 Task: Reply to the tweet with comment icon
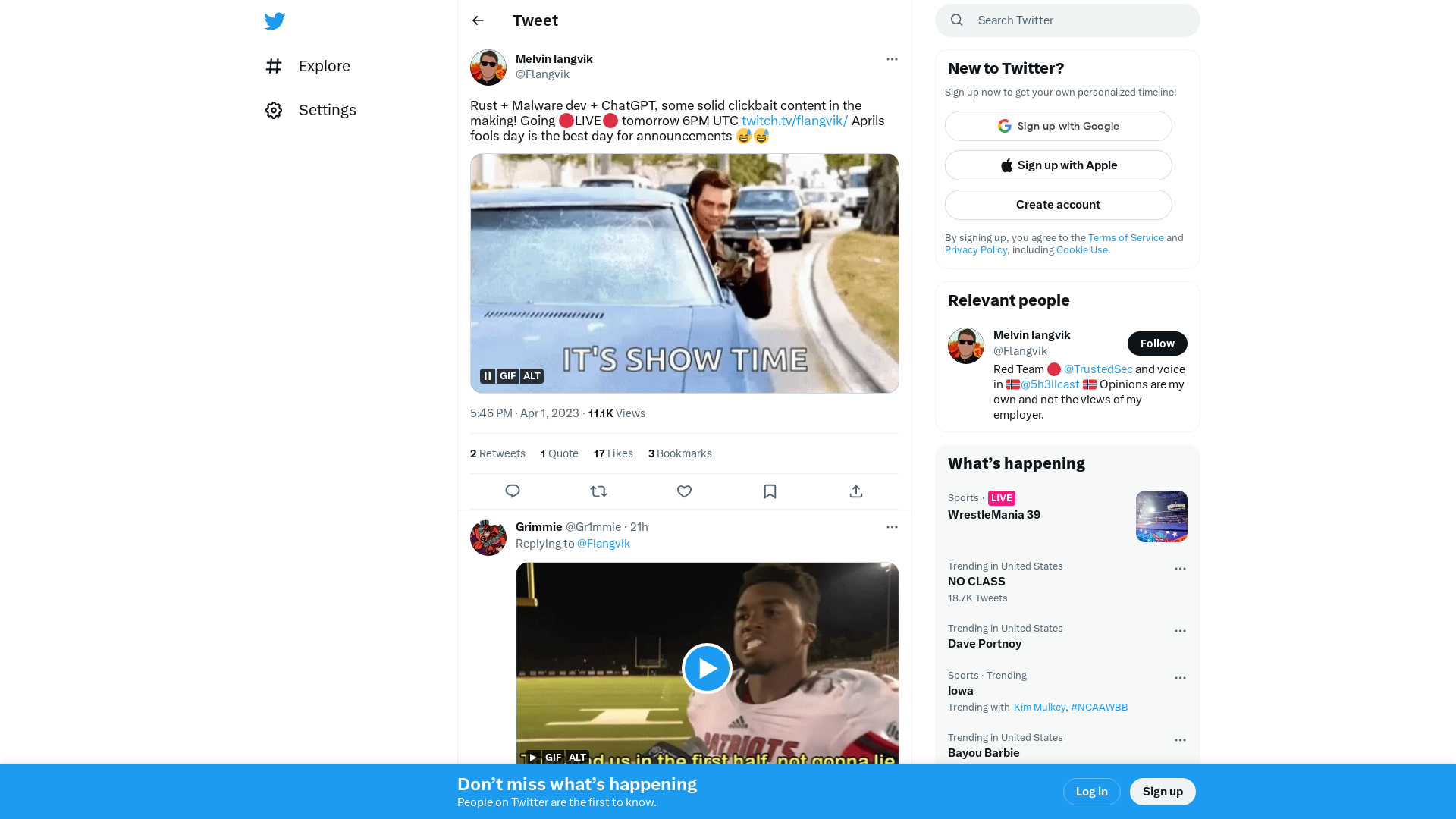click(x=513, y=491)
